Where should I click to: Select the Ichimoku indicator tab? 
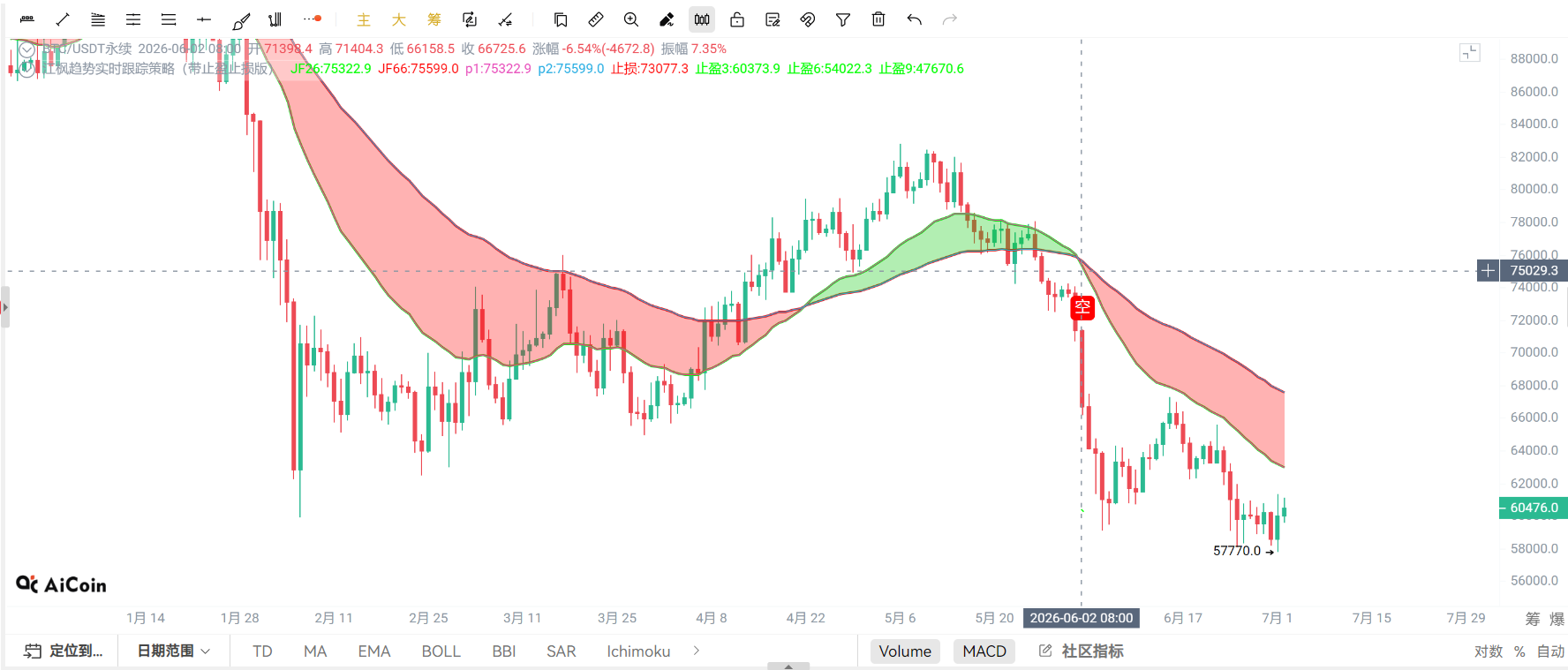pyautogui.click(x=638, y=651)
